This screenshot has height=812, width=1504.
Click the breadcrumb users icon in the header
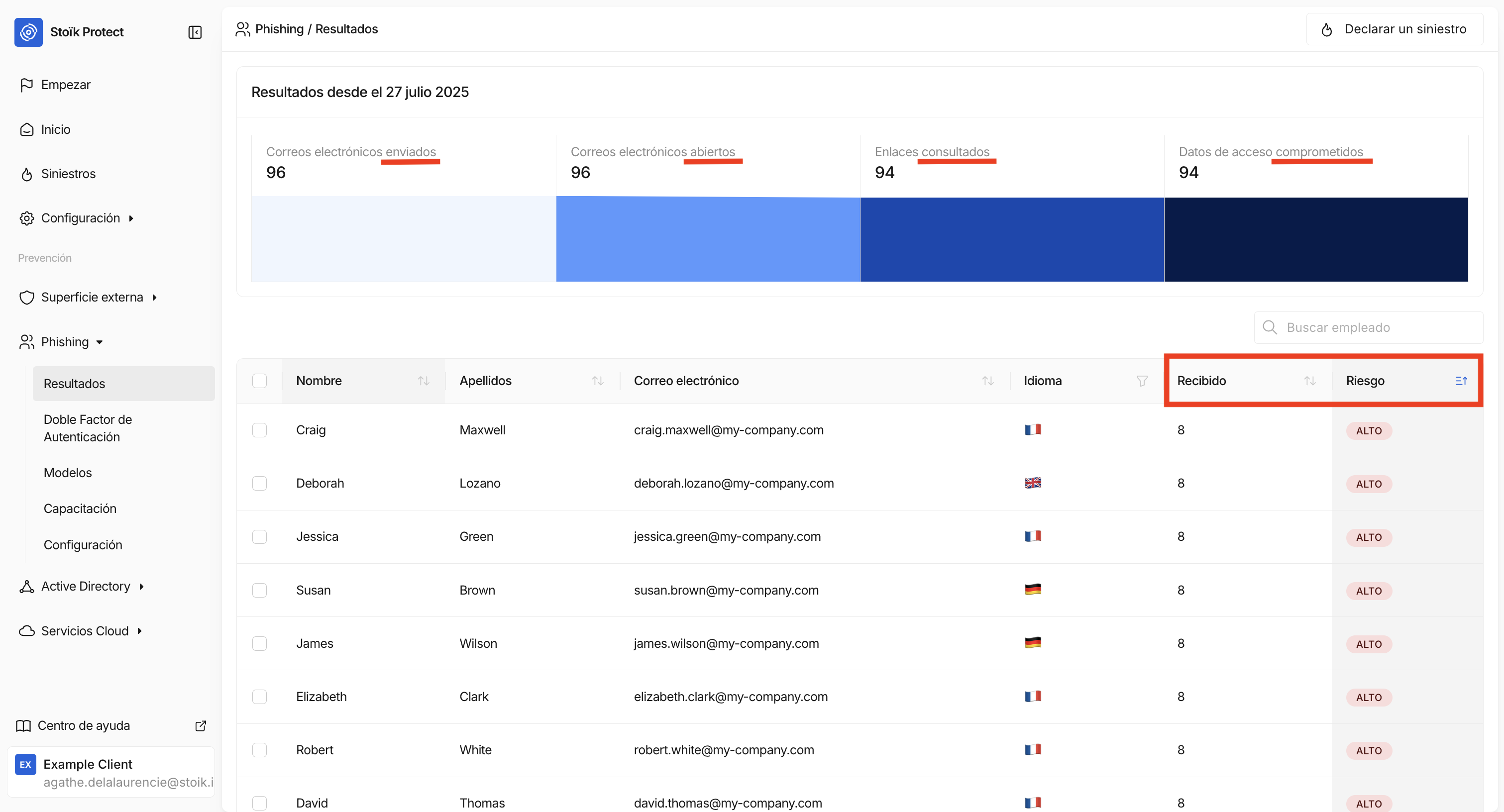tap(242, 29)
